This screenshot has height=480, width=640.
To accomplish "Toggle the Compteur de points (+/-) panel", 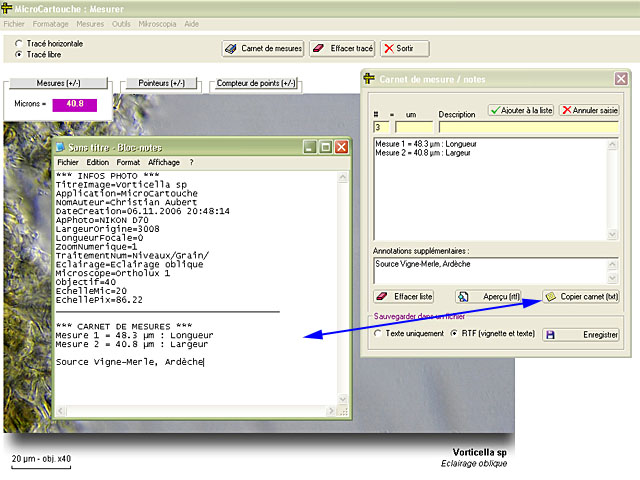I will pyautogui.click(x=256, y=83).
